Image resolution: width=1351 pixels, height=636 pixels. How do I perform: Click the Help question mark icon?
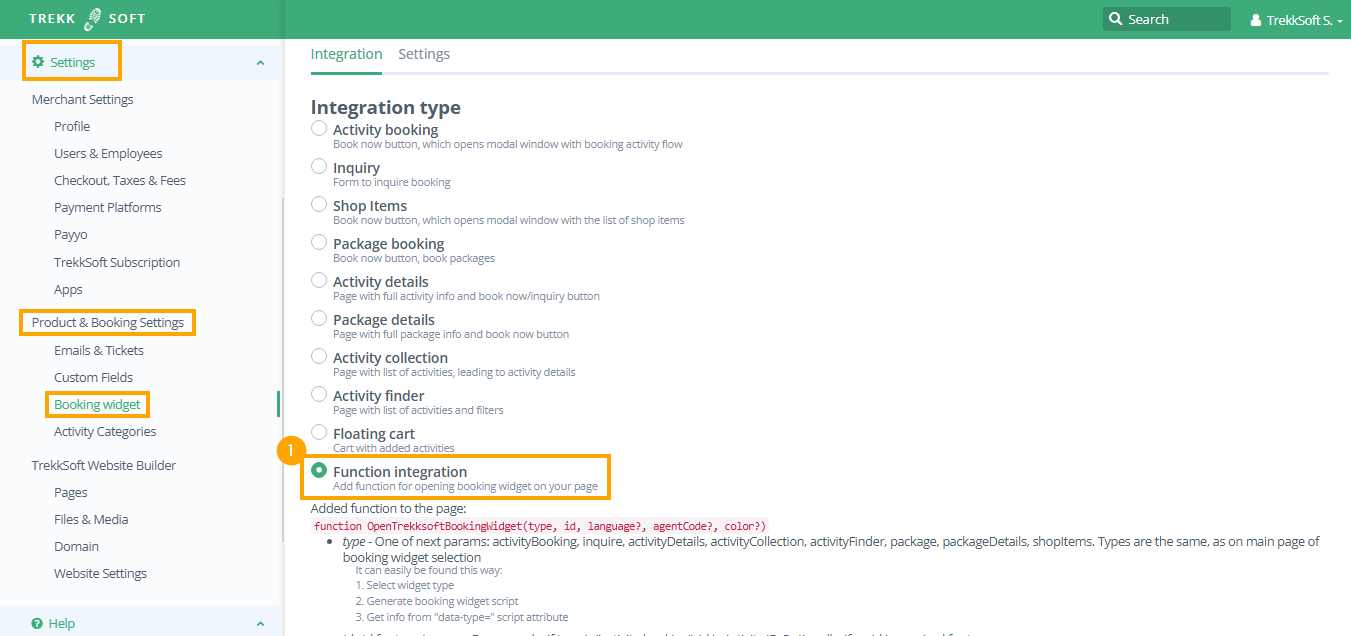point(37,623)
